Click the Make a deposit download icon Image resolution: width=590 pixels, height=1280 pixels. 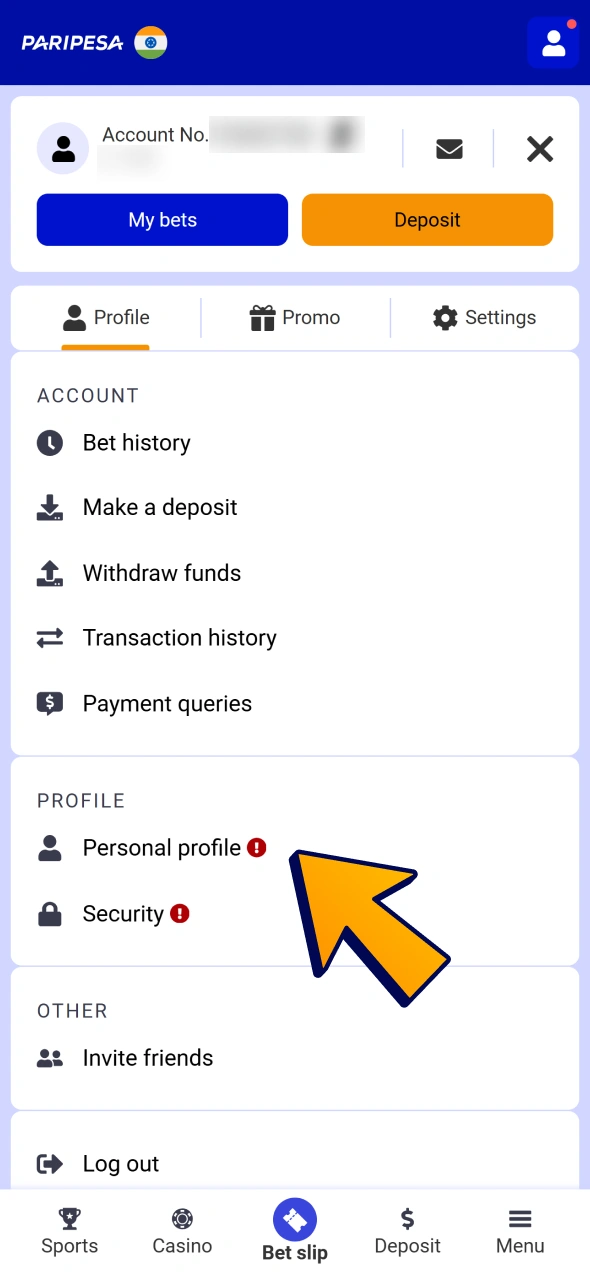click(x=50, y=508)
